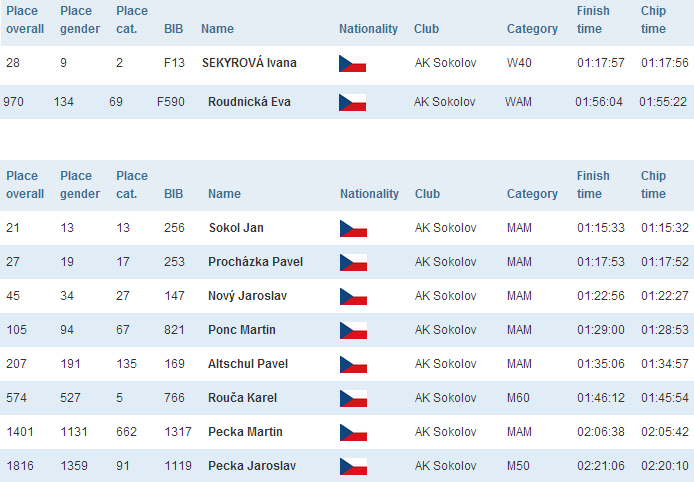Click BIB header in women's table
This screenshot has width=694, height=482.
coord(173,29)
